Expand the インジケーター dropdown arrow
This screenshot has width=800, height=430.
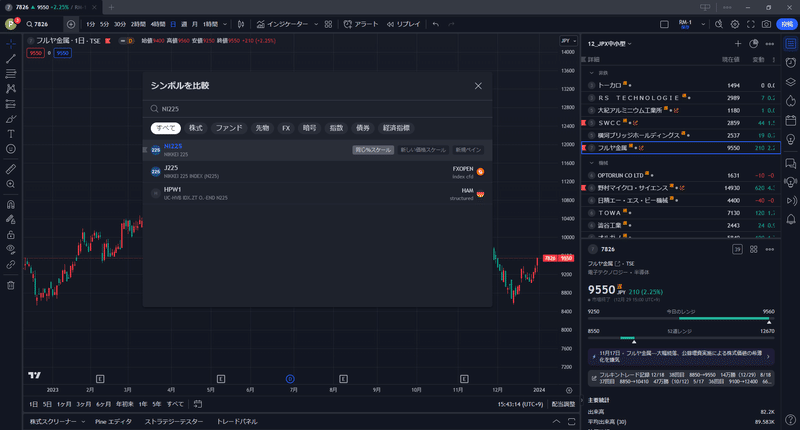click(316, 24)
